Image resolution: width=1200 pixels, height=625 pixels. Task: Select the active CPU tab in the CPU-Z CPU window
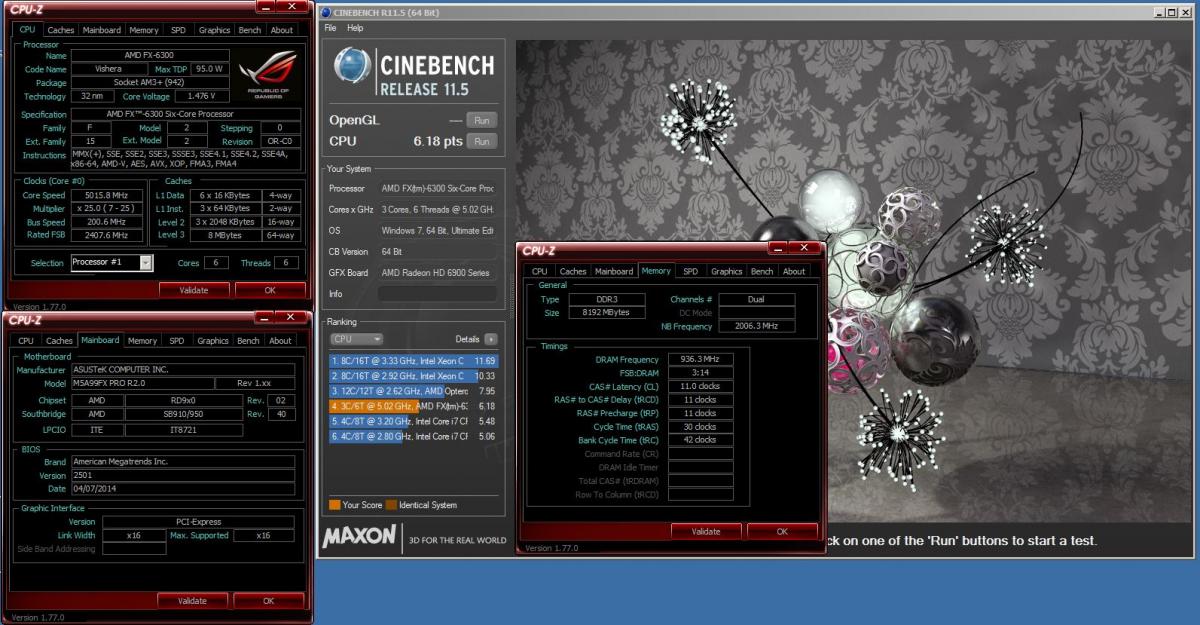[x=27, y=29]
